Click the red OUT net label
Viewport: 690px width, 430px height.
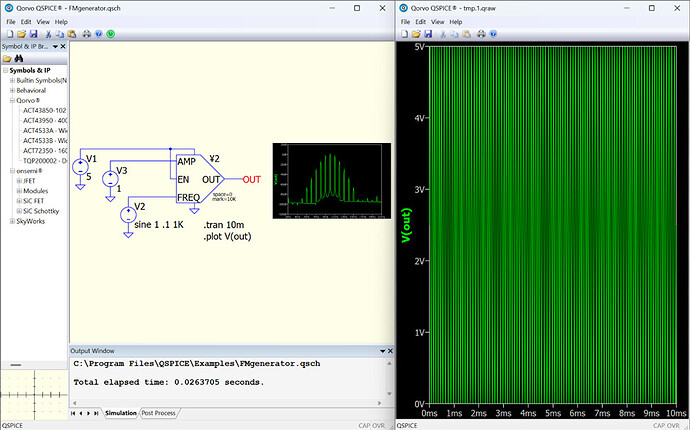(x=252, y=180)
